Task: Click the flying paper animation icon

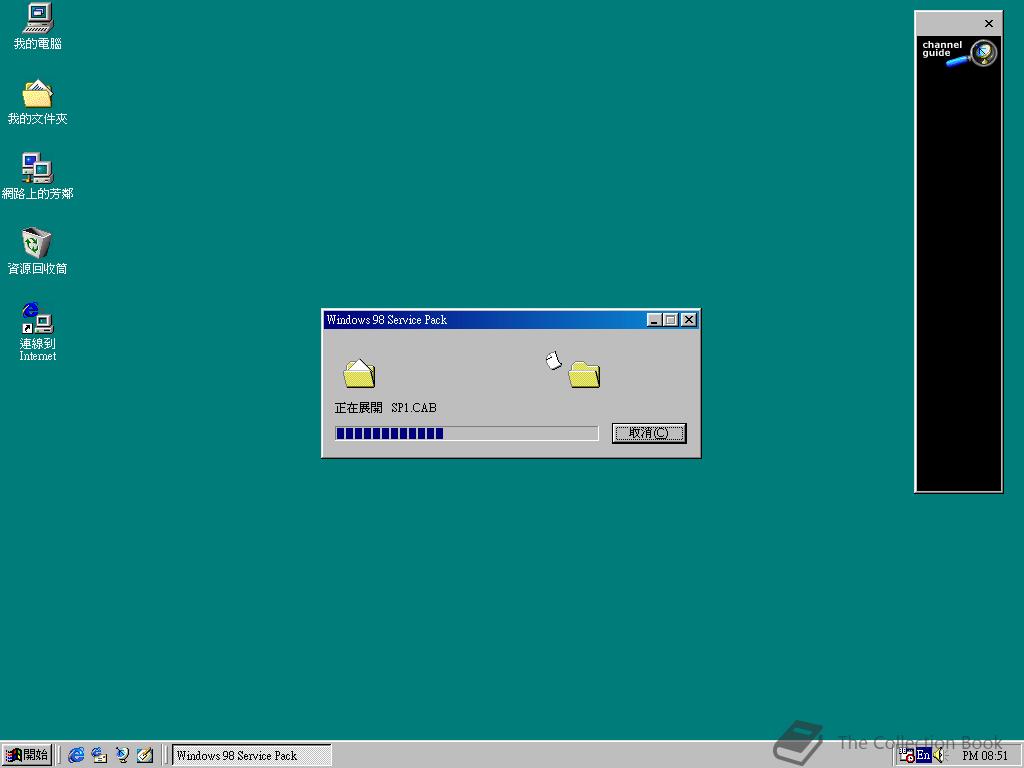Action: pyautogui.click(x=554, y=360)
